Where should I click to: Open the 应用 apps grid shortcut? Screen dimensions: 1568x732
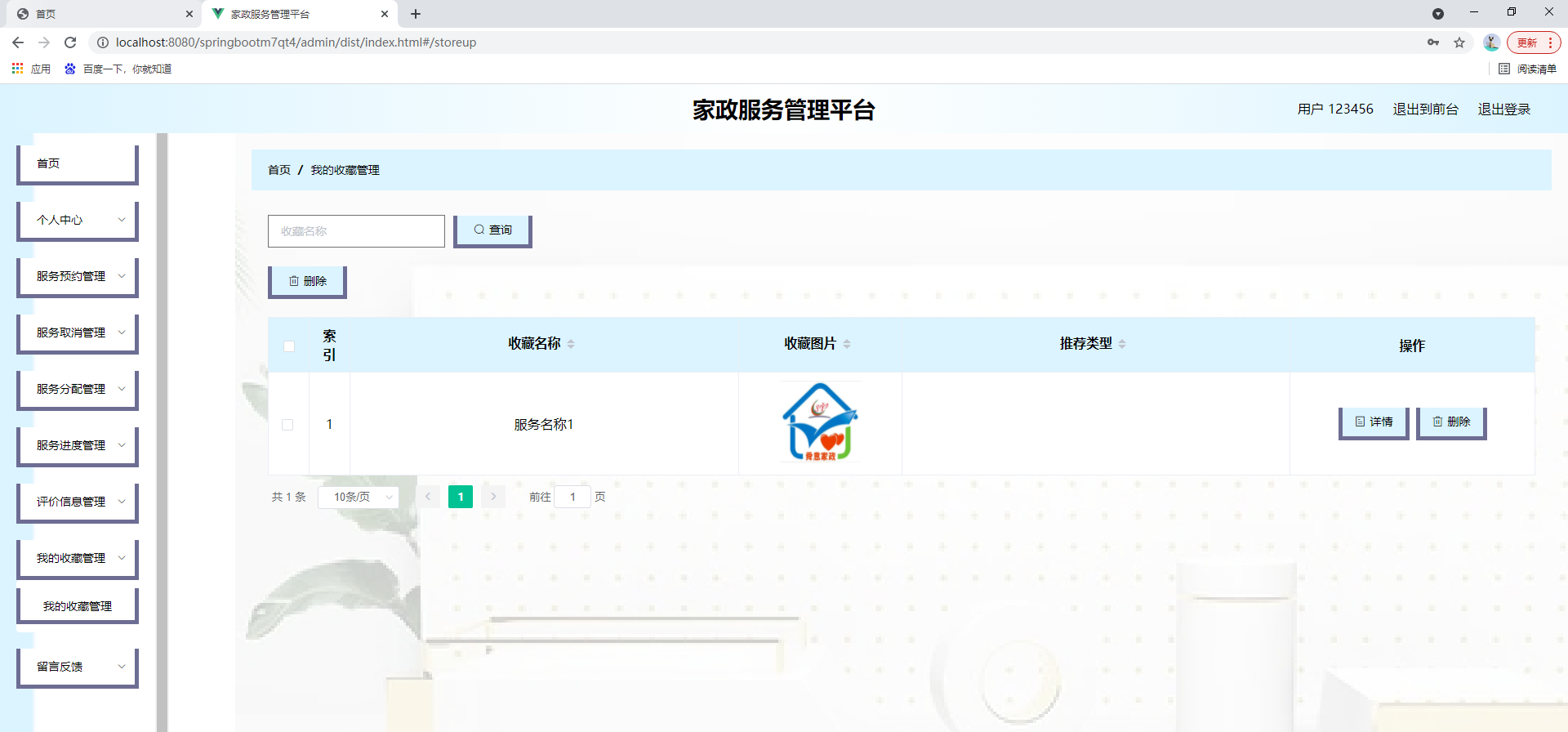tap(31, 69)
